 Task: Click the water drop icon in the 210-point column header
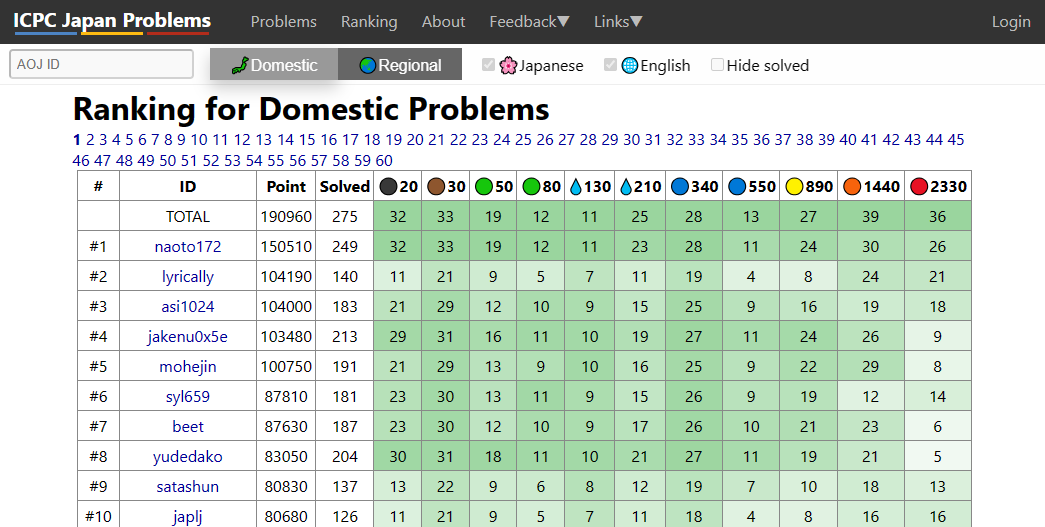coord(625,187)
